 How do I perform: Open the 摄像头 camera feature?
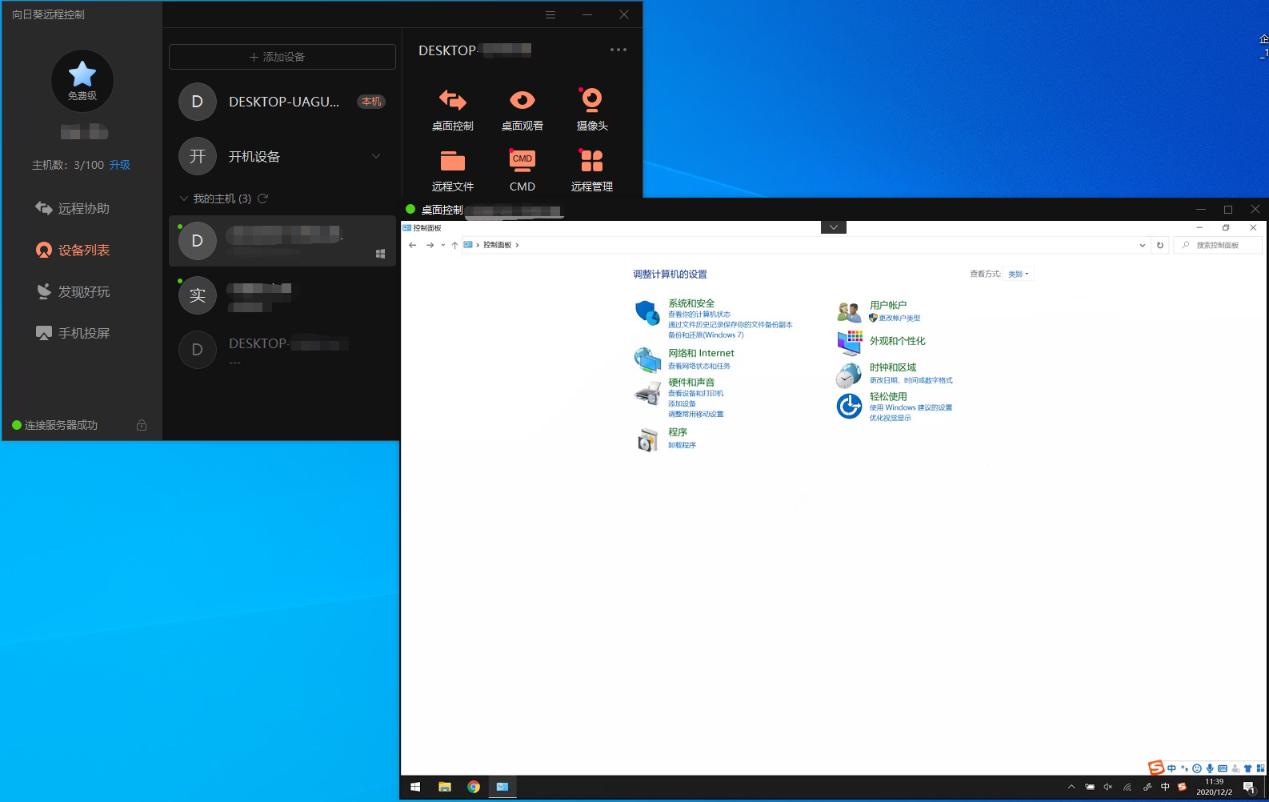pyautogui.click(x=591, y=109)
